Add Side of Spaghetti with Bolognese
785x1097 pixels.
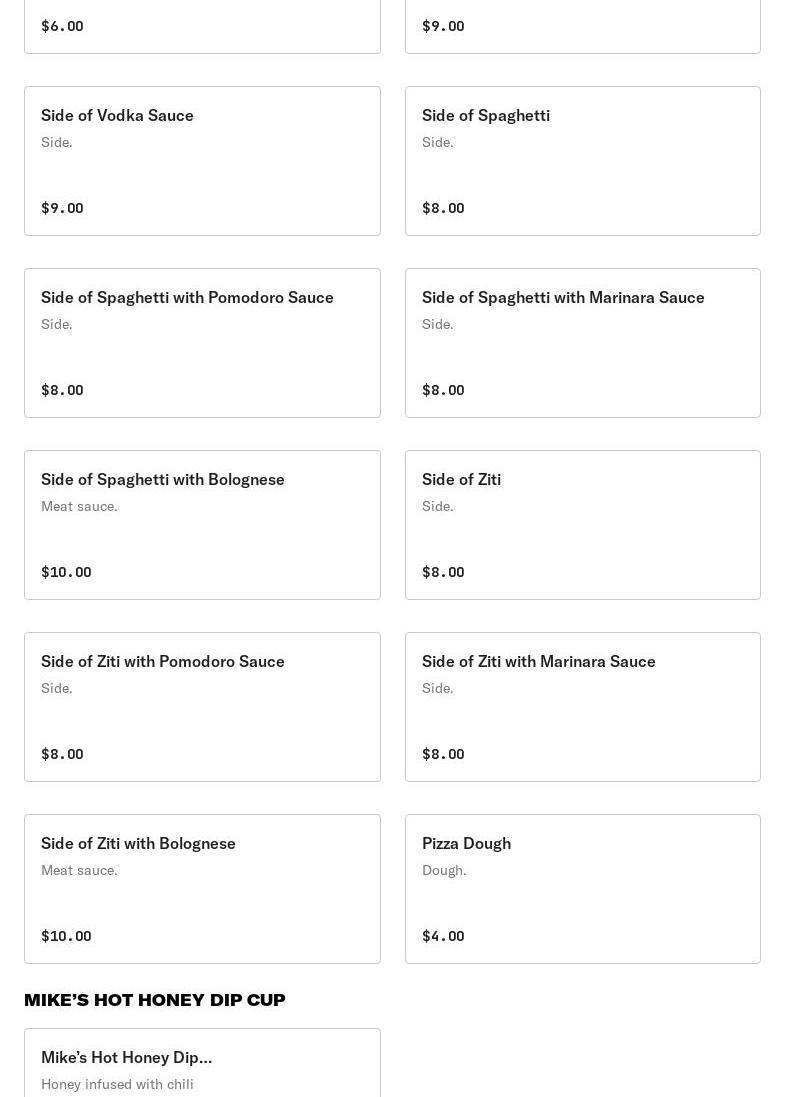point(202,524)
